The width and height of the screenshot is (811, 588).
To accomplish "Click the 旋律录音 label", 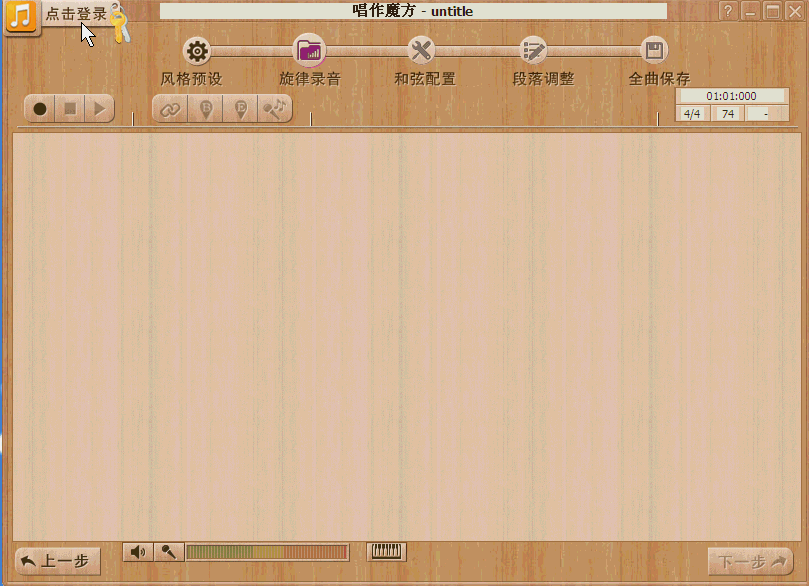I will pos(310,79).
